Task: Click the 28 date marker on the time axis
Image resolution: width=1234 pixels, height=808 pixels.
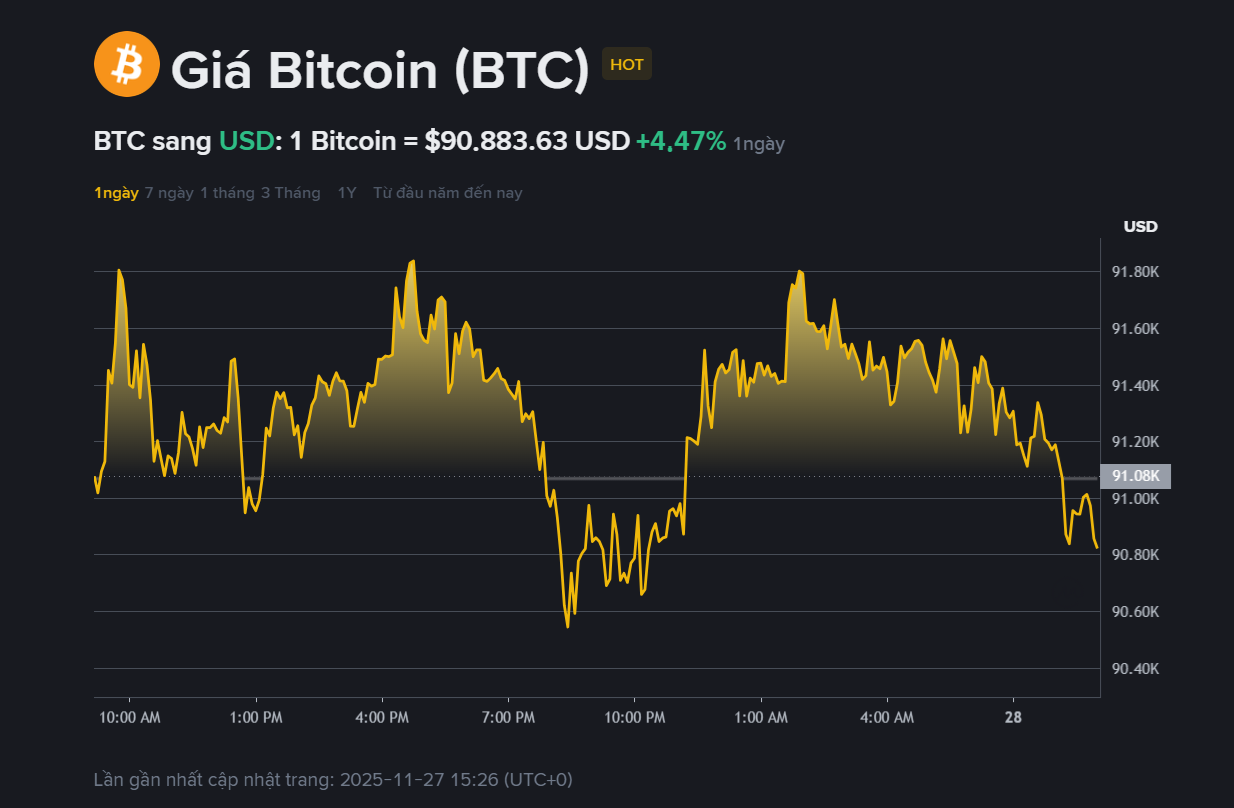Action: point(1014,718)
